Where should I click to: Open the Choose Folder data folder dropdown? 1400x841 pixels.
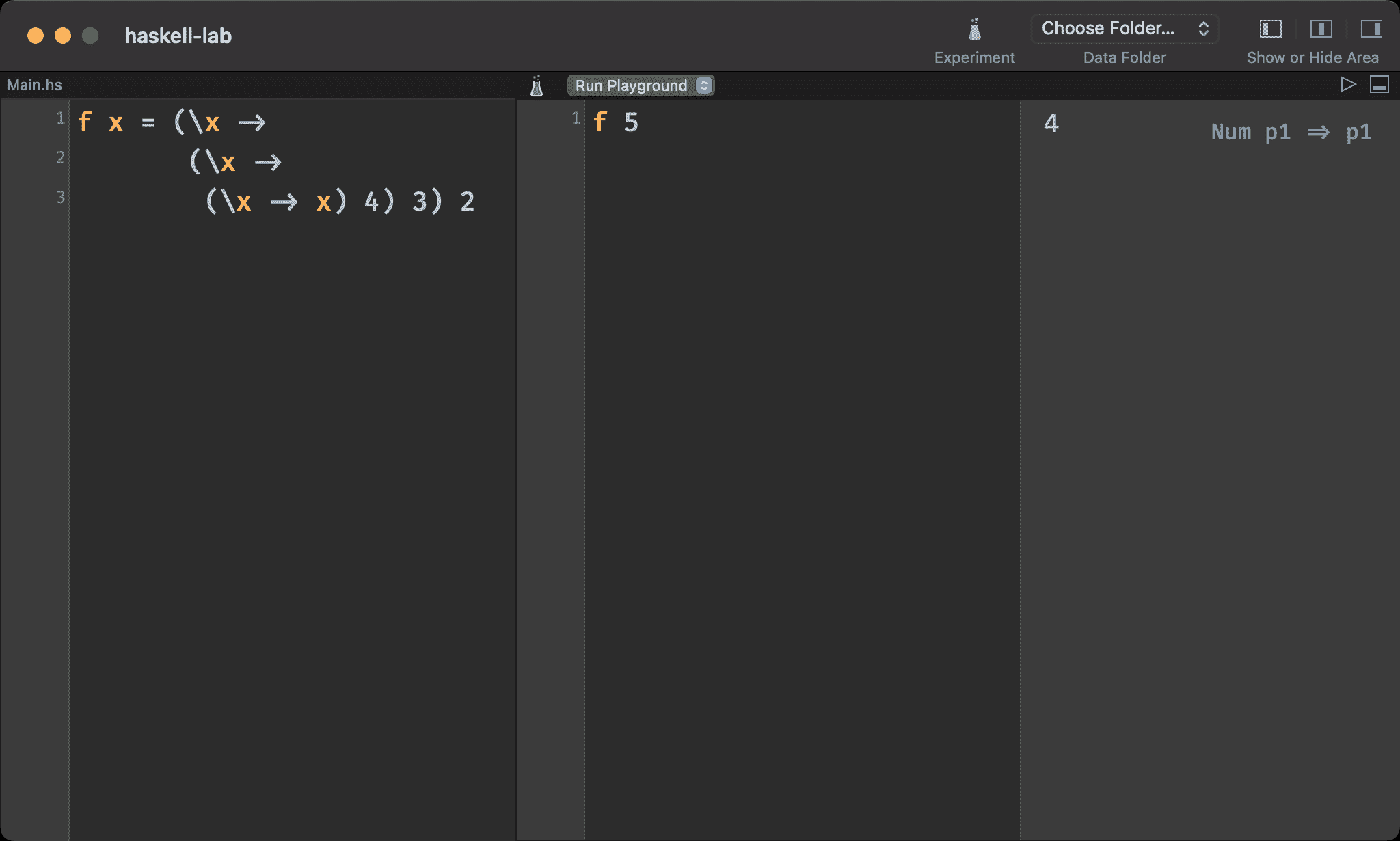coord(1125,29)
